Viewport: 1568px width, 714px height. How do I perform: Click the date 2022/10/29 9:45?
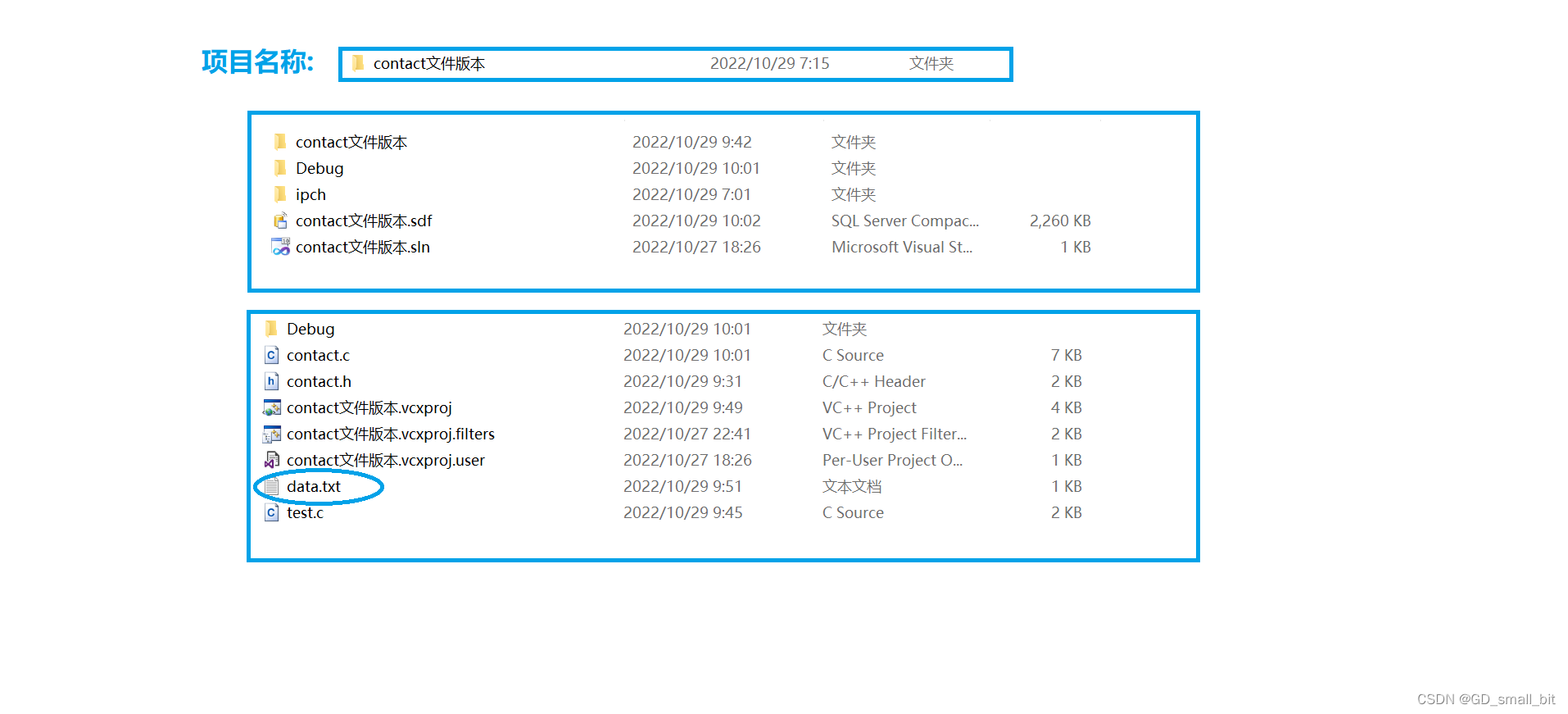coord(683,512)
